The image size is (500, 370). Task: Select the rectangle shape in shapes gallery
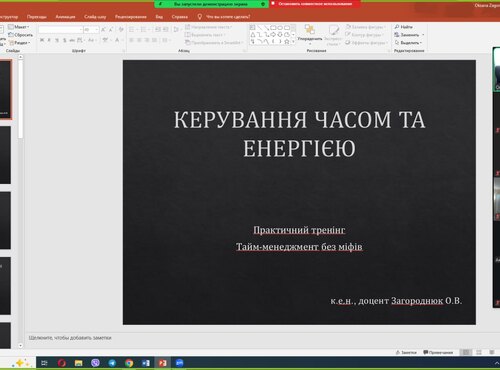[x=273, y=28]
